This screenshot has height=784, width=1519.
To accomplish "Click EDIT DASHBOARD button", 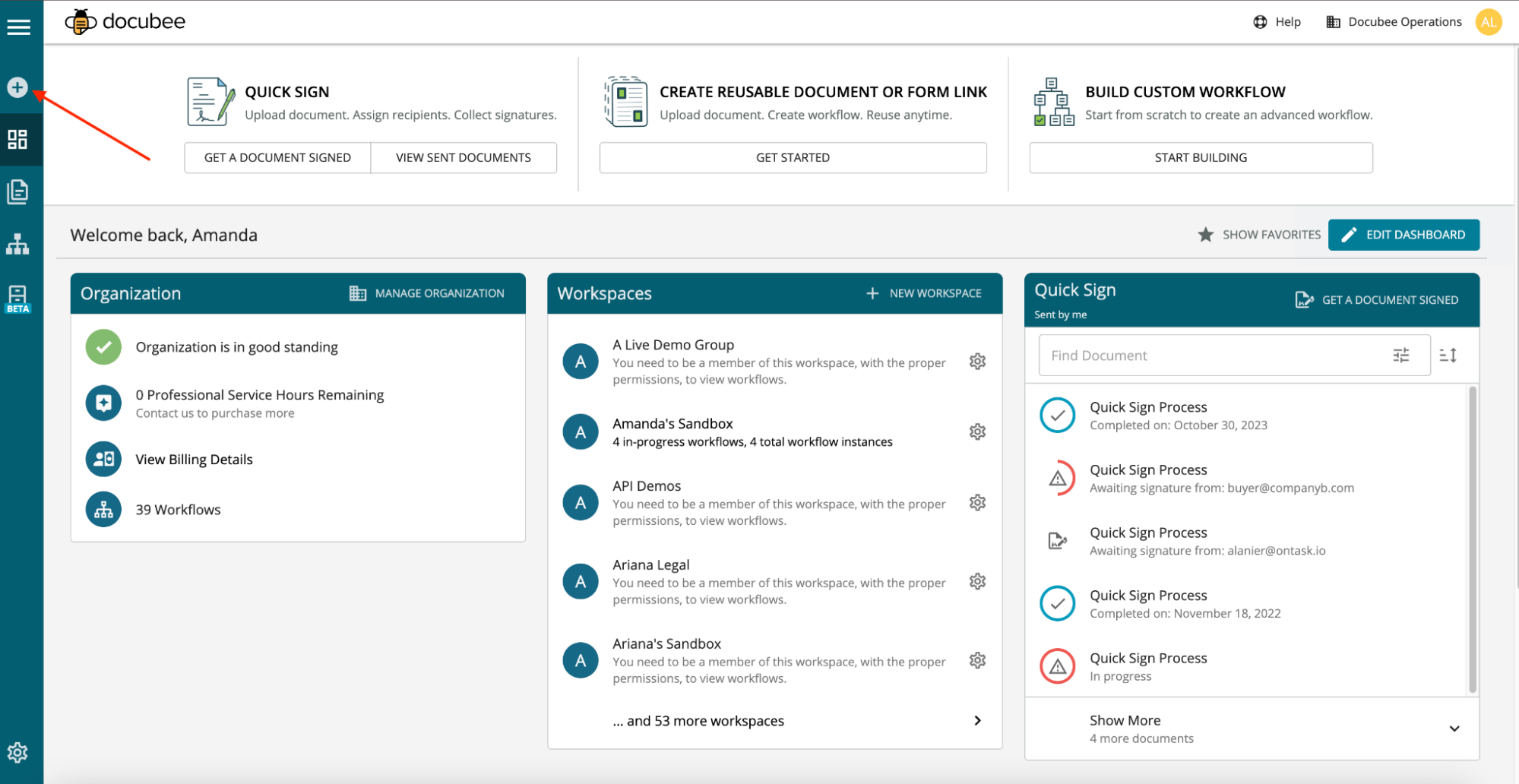I will tap(1403, 235).
